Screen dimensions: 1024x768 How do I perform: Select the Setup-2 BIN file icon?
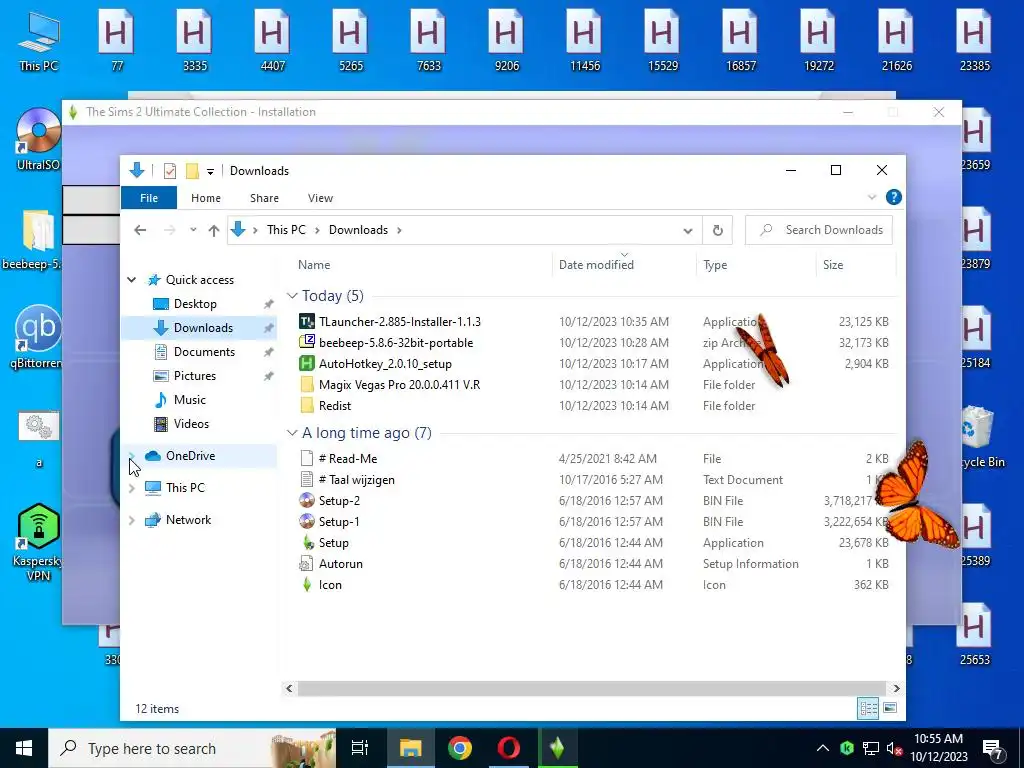point(307,500)
